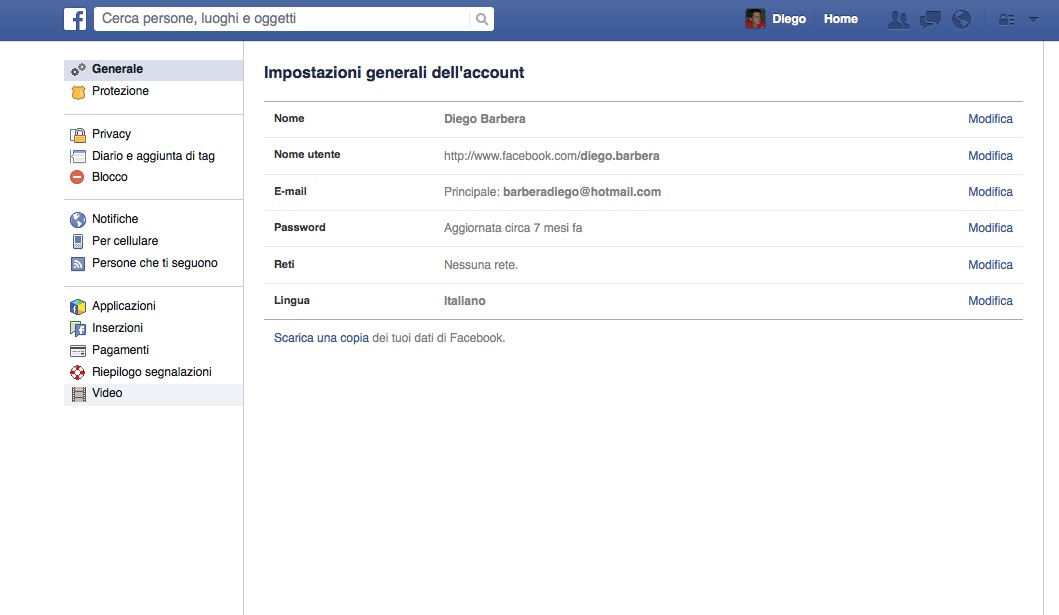This screenshot has height=615, width=1059.
Task: Click the Notifiche globe icon in sidebar
Action: pos(78,219)
